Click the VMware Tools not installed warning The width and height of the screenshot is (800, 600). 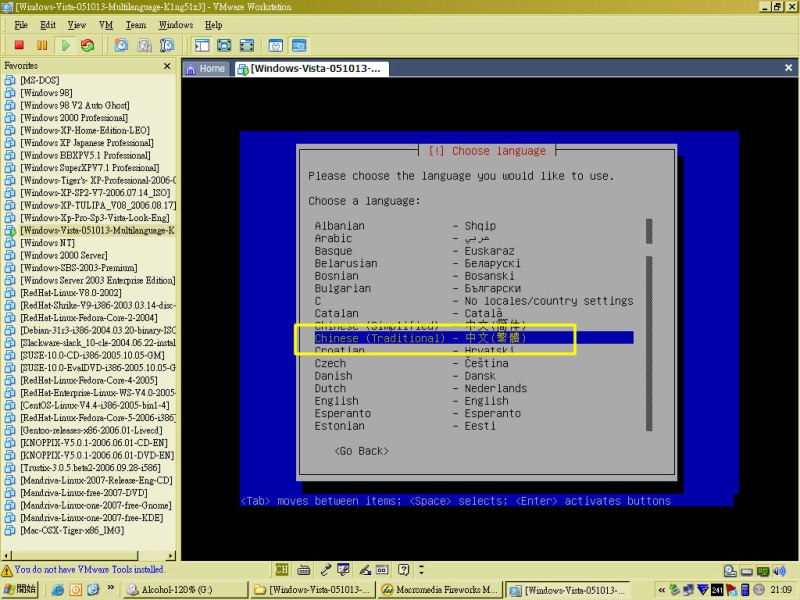[x=84, y=569]
